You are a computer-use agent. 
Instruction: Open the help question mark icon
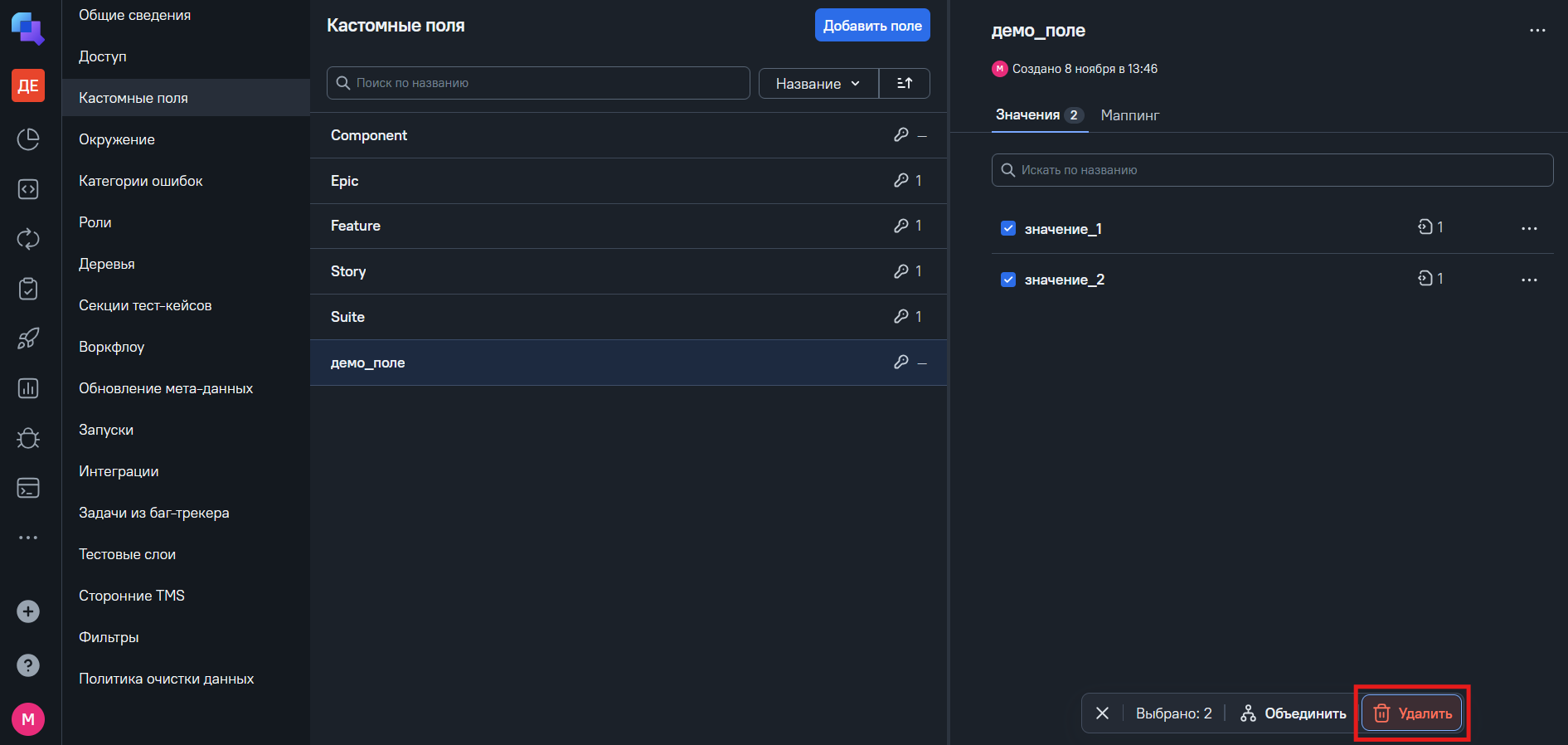tap(28, 665)
